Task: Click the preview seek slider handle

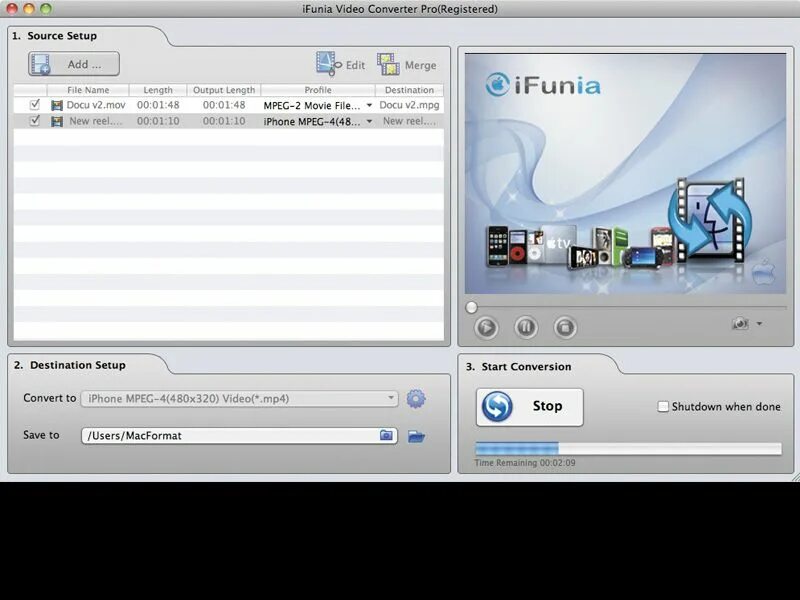Action: point(471,307)
